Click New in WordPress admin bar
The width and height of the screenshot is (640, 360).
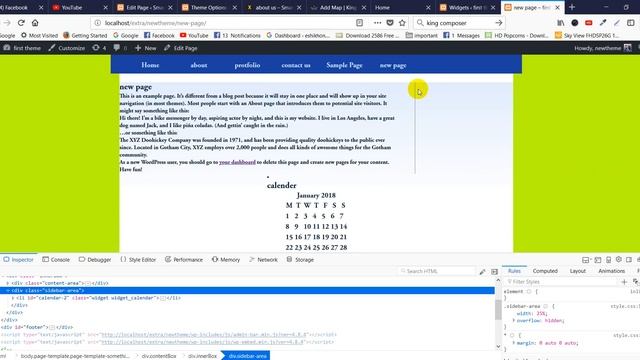click(x=145, y=48)
